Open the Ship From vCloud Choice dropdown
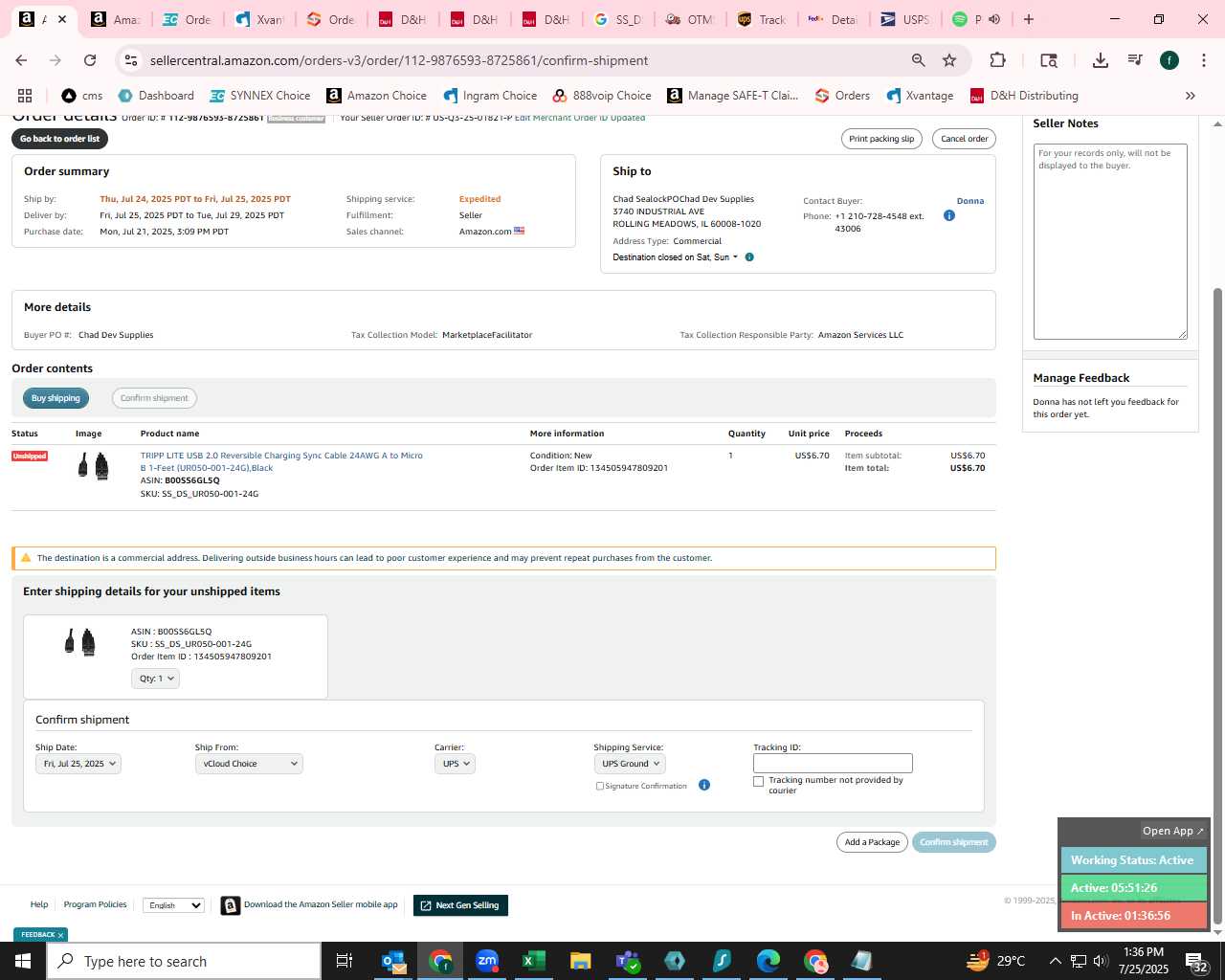This screenshot has width=1225, height=980. coord(249,764)
